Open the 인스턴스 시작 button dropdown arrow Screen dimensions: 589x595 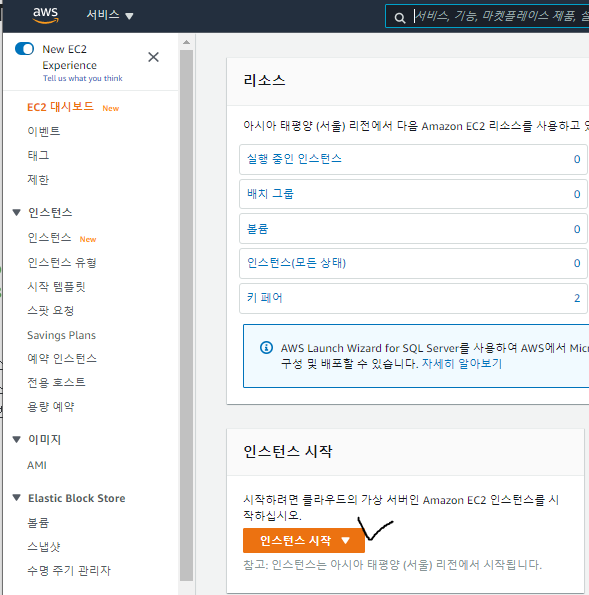[x=345, y=540]
